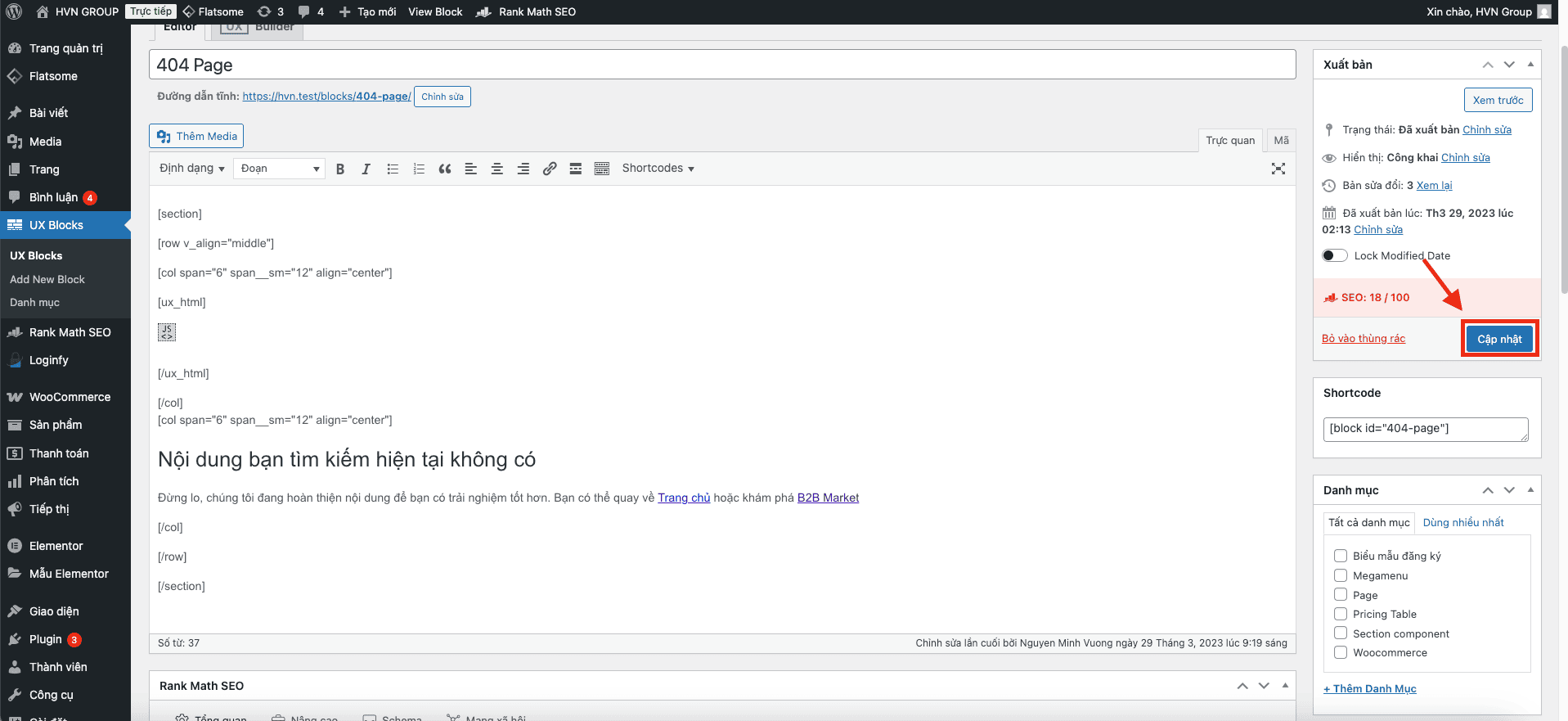Viewport: 1568px width, 721px height.
Task: Align text center
Action: [x=497, y=169]
